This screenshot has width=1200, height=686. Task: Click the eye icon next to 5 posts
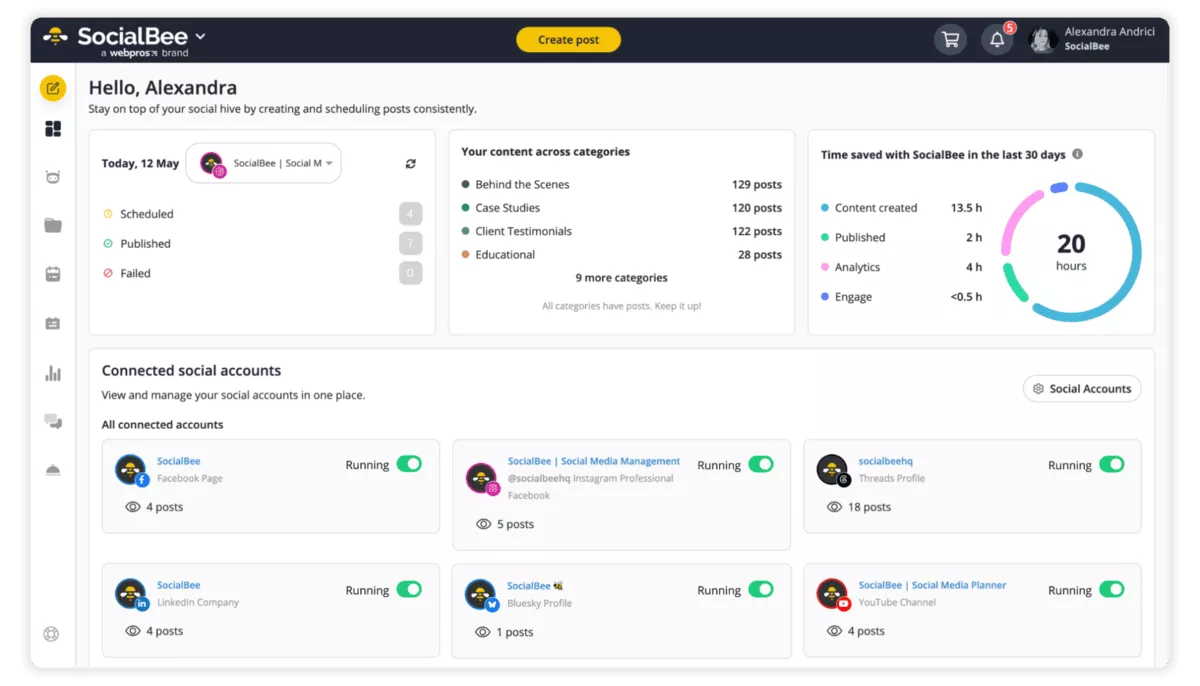[483, 524]
